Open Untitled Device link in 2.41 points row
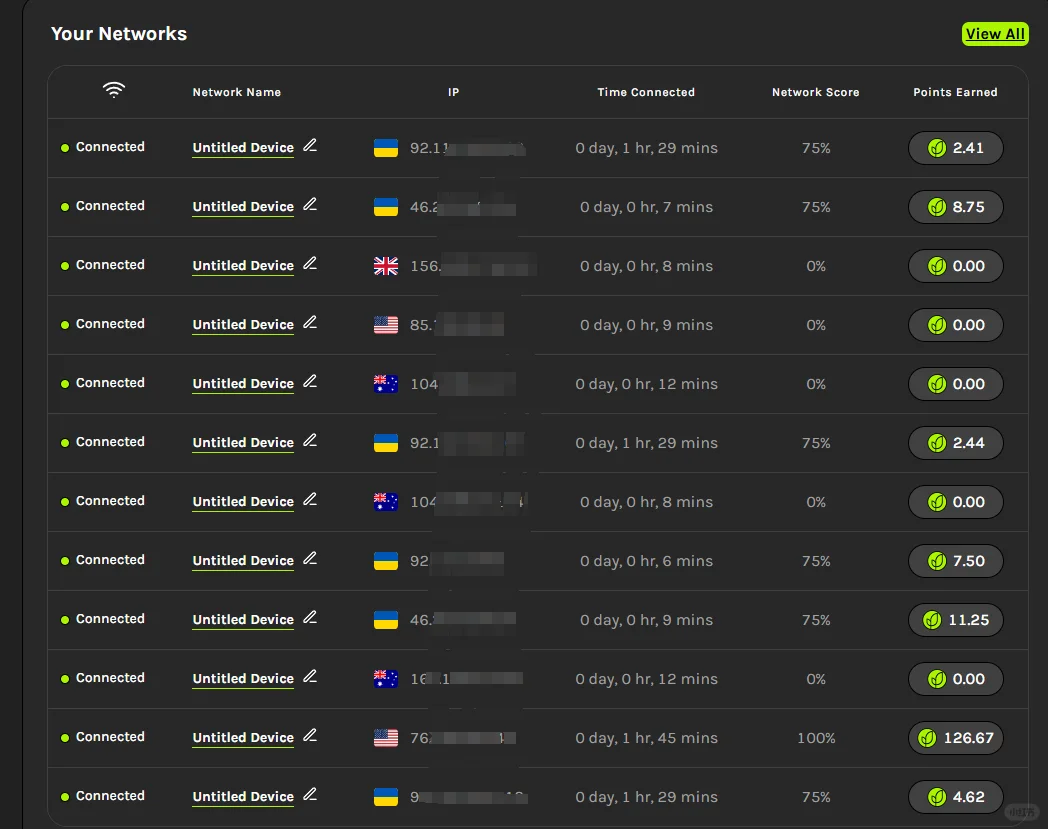1048x829 pixels. pyautogui.click(x=243, y=148)
